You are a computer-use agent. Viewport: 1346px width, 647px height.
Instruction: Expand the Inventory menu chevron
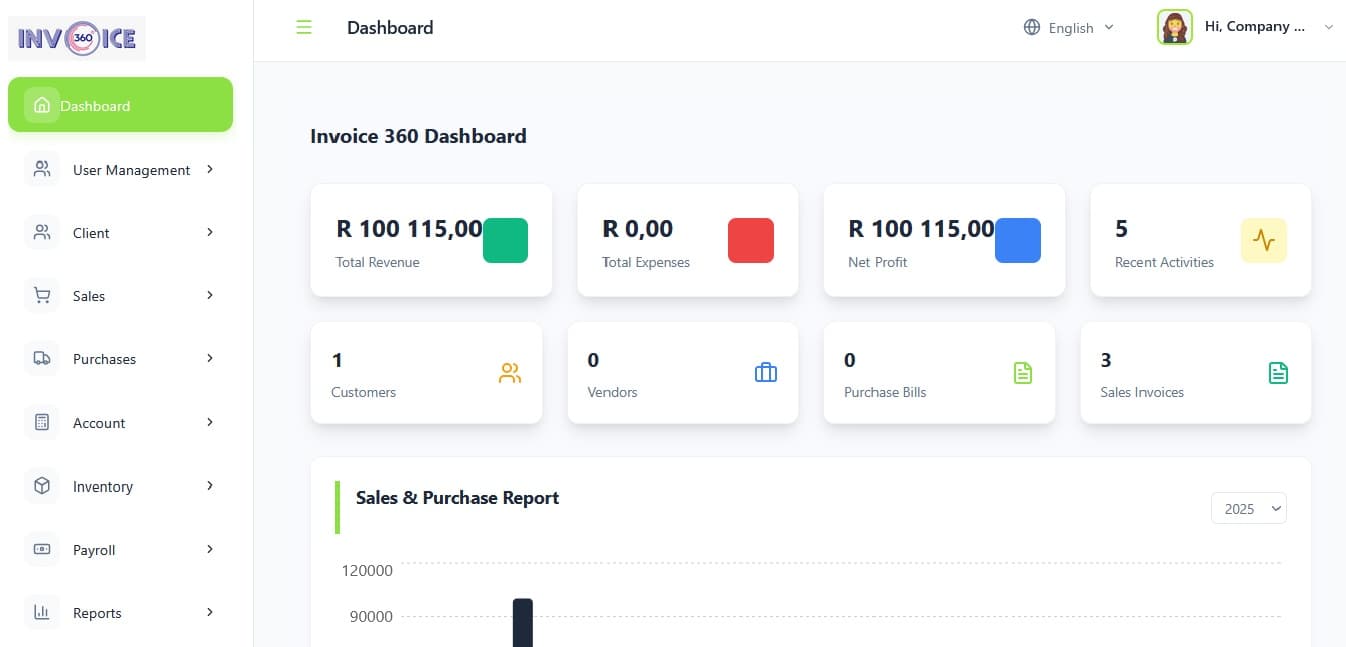[x=209, y=485]
